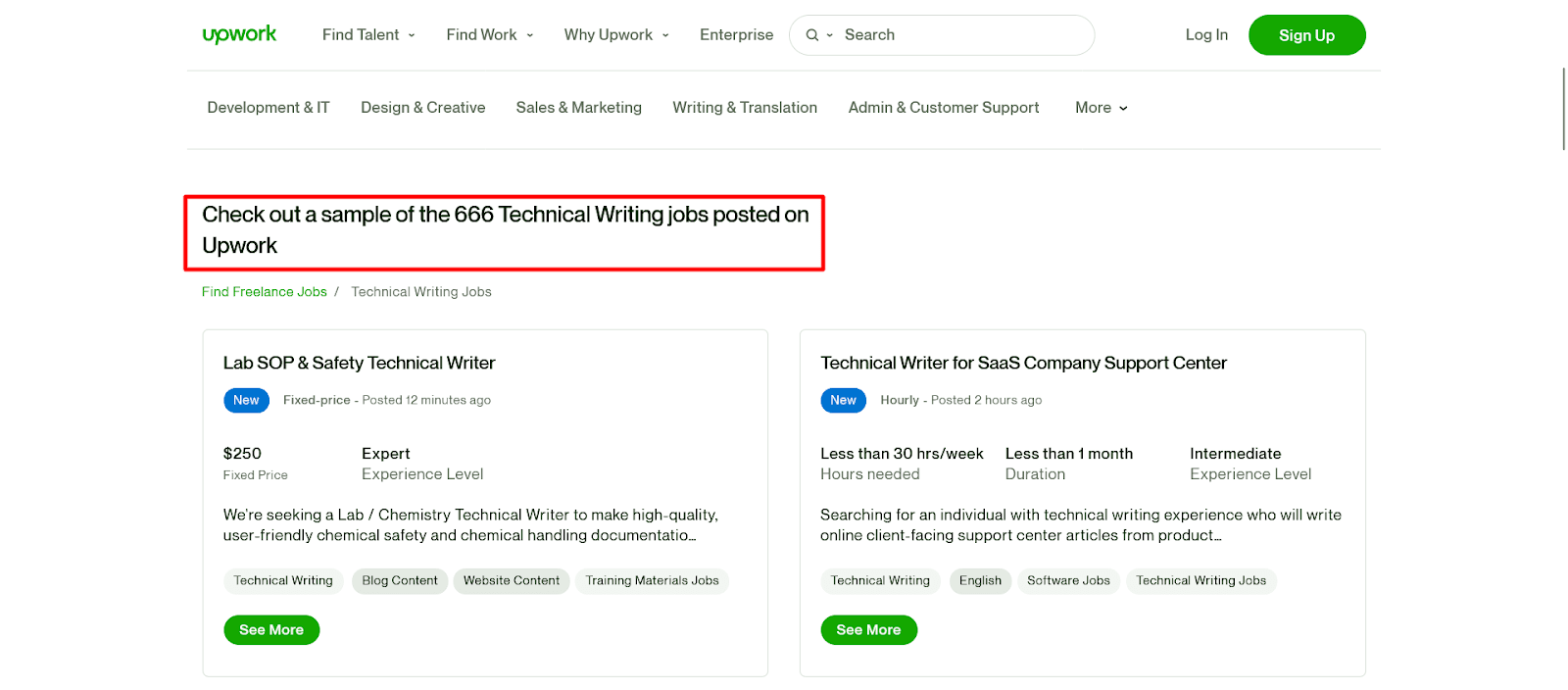
Task: Click the Software Jobs tag
Action: [x=1068, y=581]
